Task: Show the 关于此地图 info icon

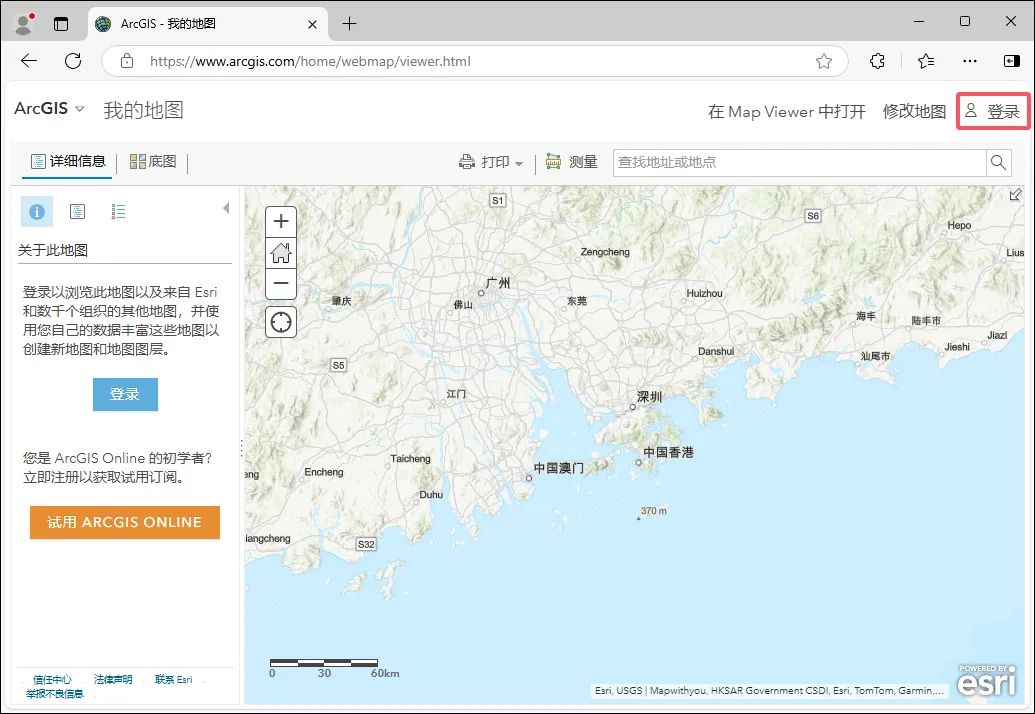Action: pyautogui.click(x=37, y=212)
